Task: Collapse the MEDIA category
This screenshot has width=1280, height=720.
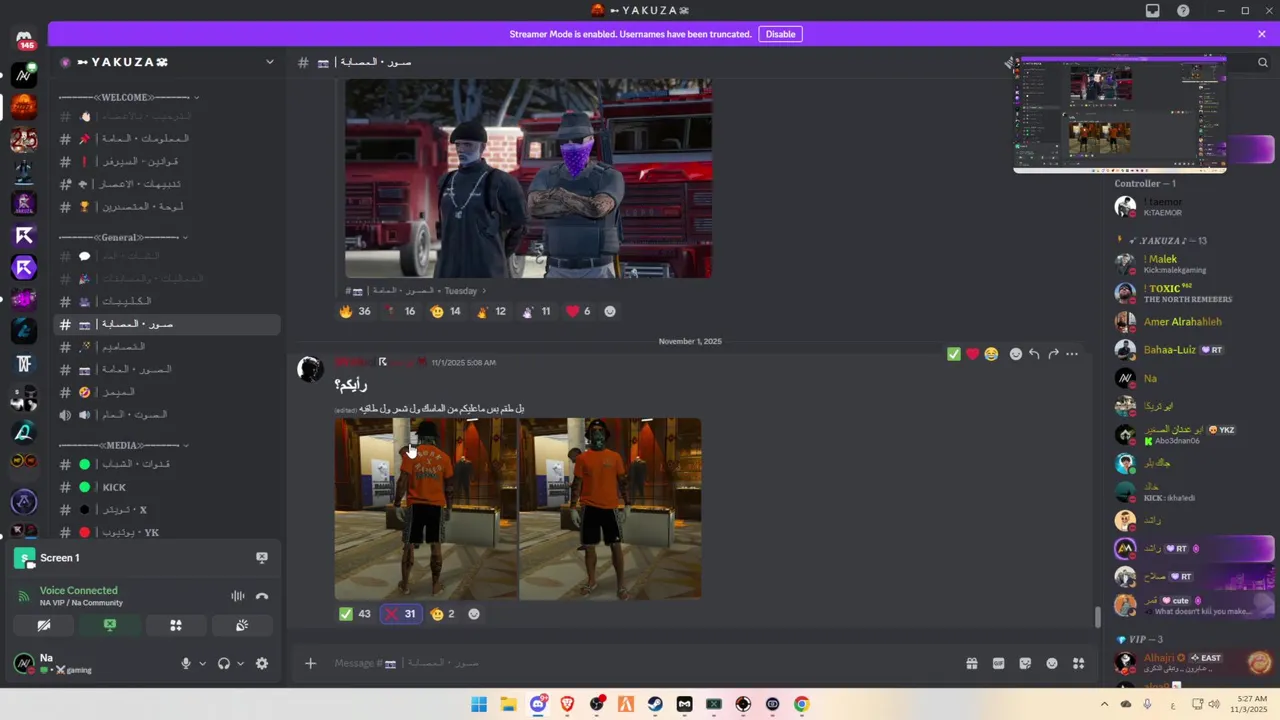Action: pos(124,445)
